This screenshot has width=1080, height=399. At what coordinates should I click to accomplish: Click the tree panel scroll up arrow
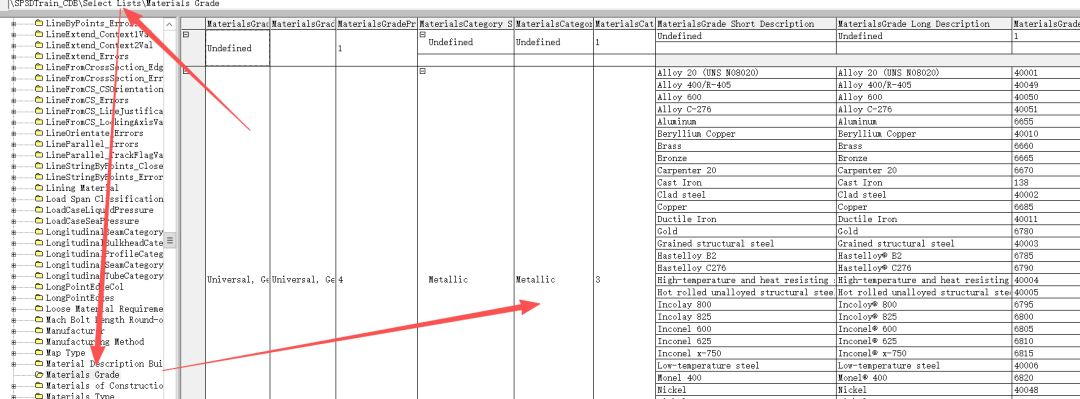click(170, 25)
